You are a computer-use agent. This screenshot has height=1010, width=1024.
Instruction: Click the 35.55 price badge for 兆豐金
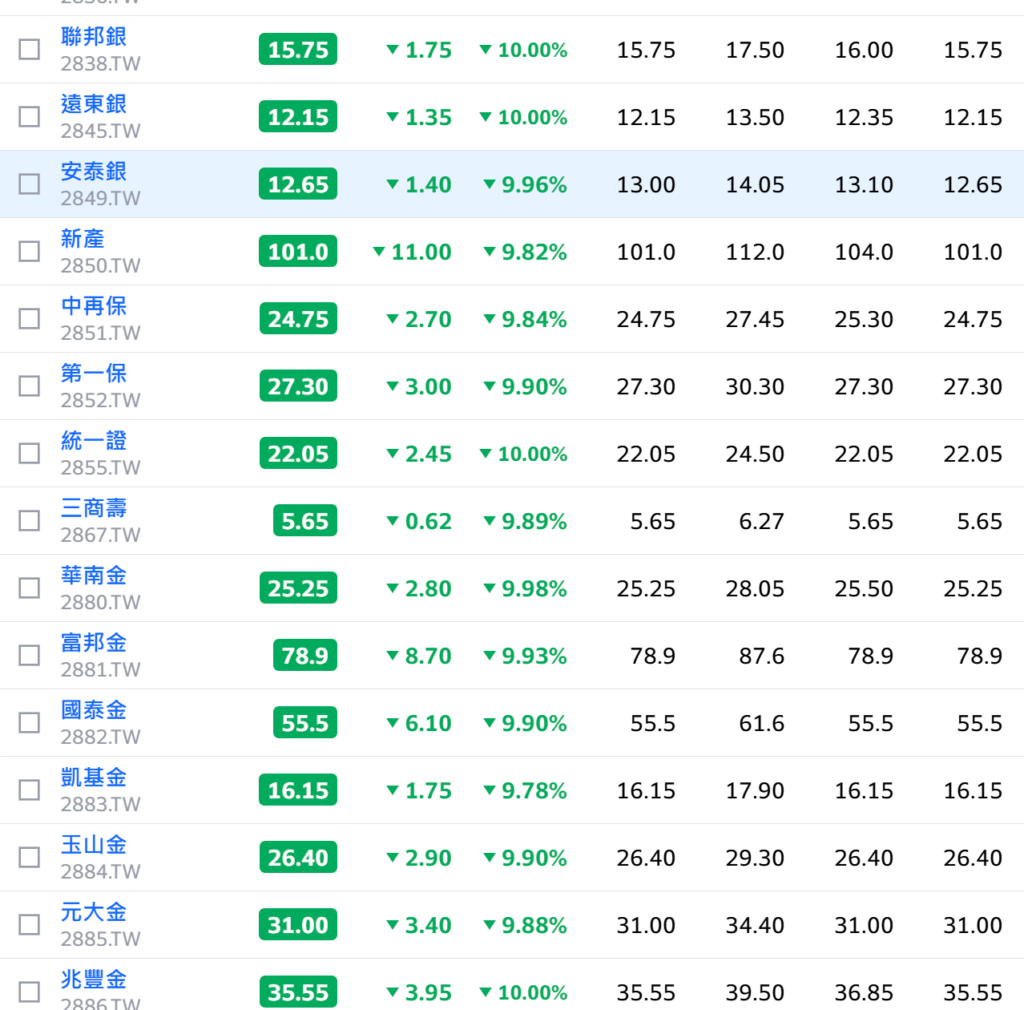[x=297, y=992]
